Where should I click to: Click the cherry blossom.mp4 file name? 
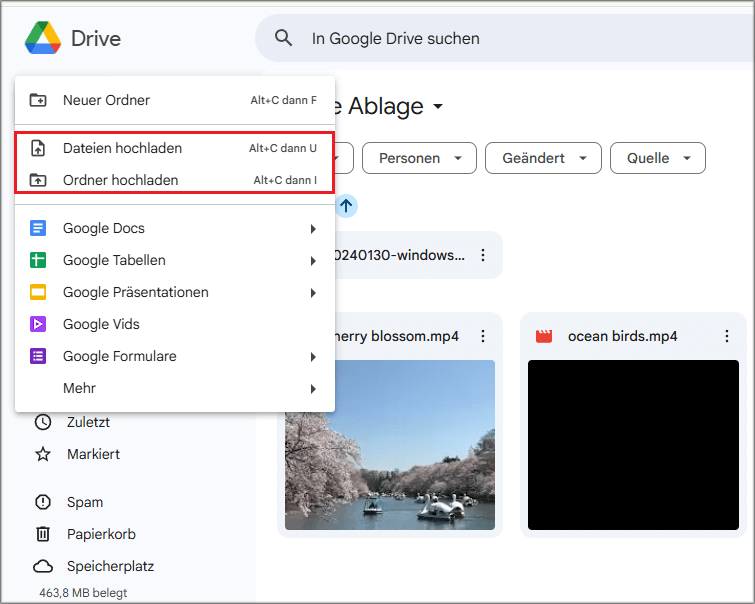397,336
